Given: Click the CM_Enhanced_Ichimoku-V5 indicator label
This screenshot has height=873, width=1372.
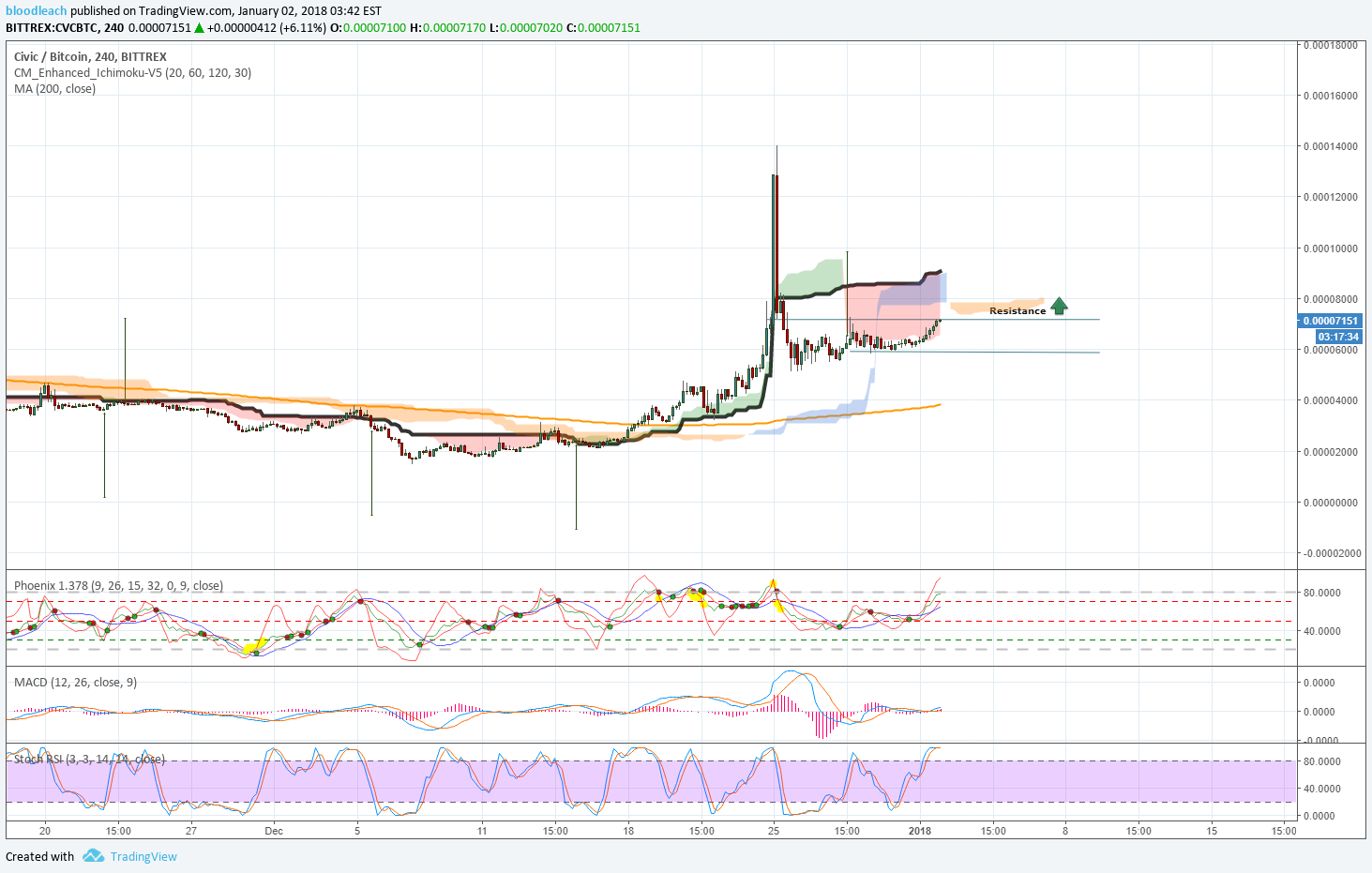Looking at the screenshot, I should tap(132, 72).
